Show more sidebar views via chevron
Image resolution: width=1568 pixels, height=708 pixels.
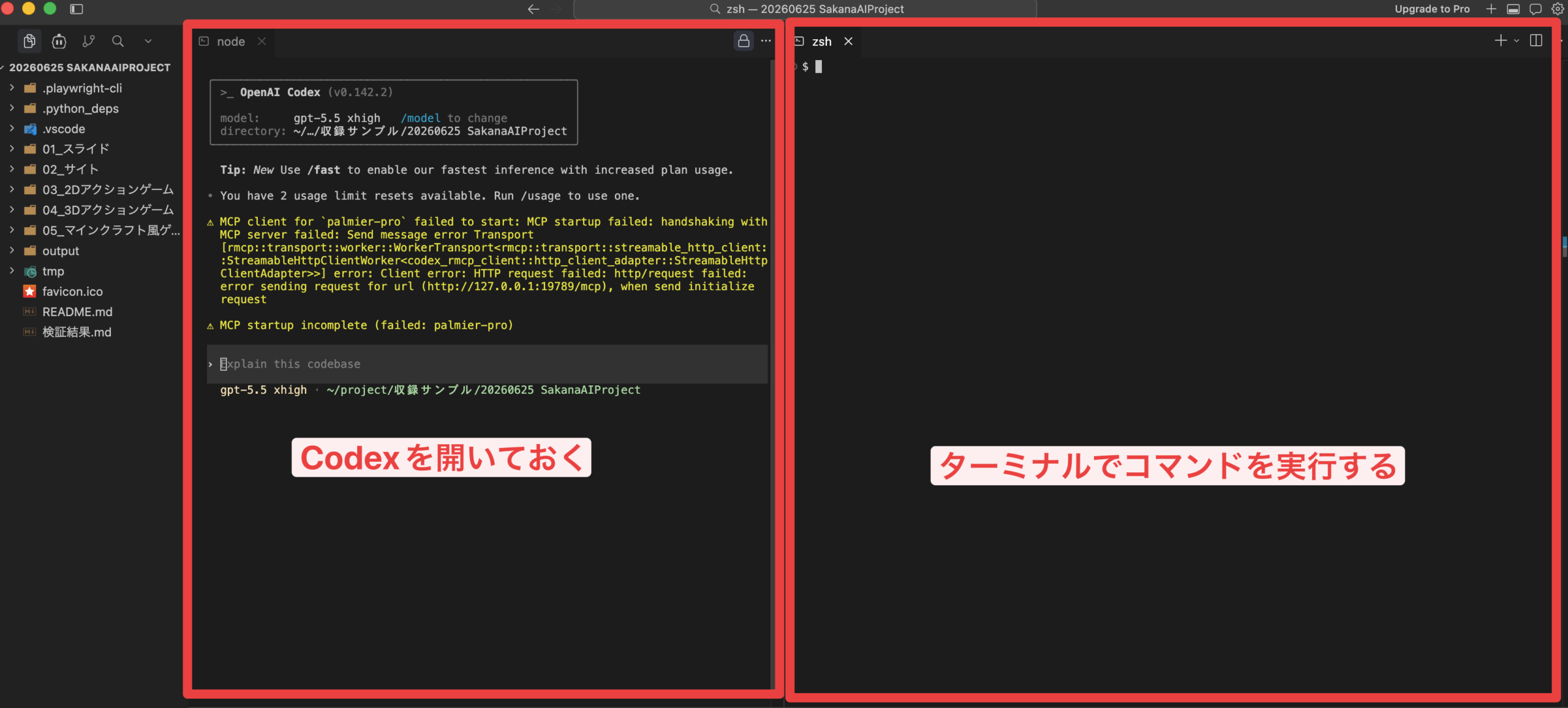pos(148,41)
